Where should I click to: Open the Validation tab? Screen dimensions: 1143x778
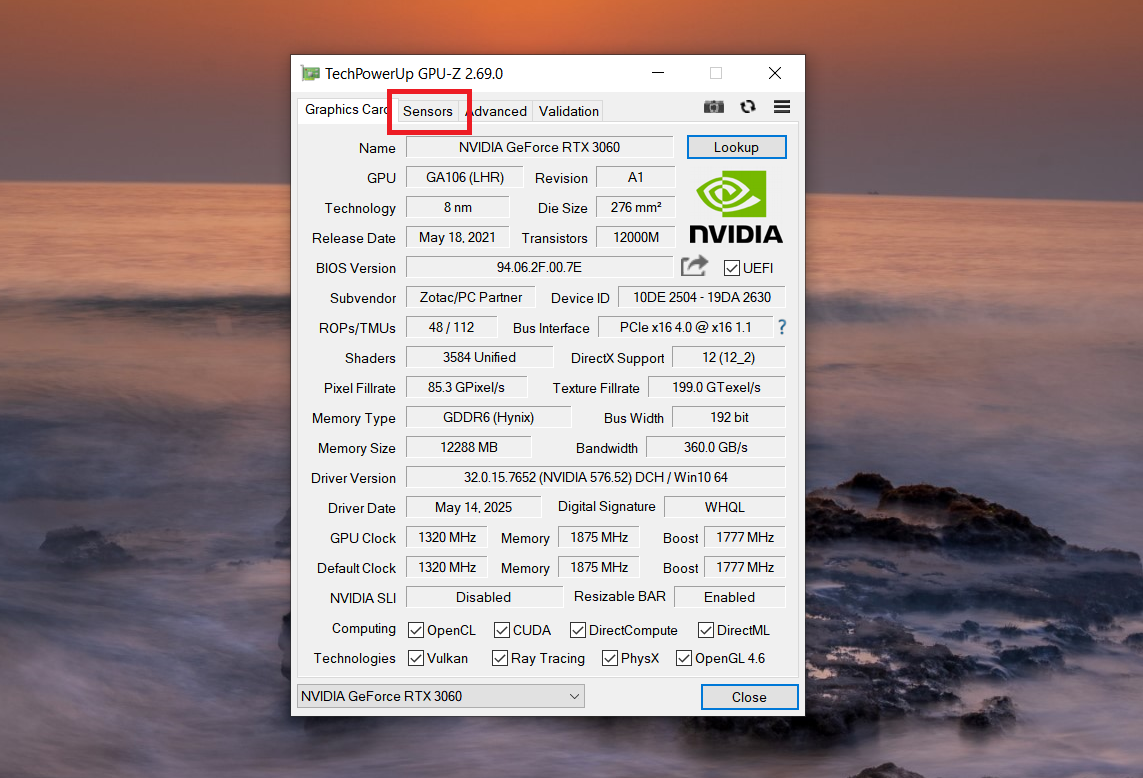tap(569, 111)
